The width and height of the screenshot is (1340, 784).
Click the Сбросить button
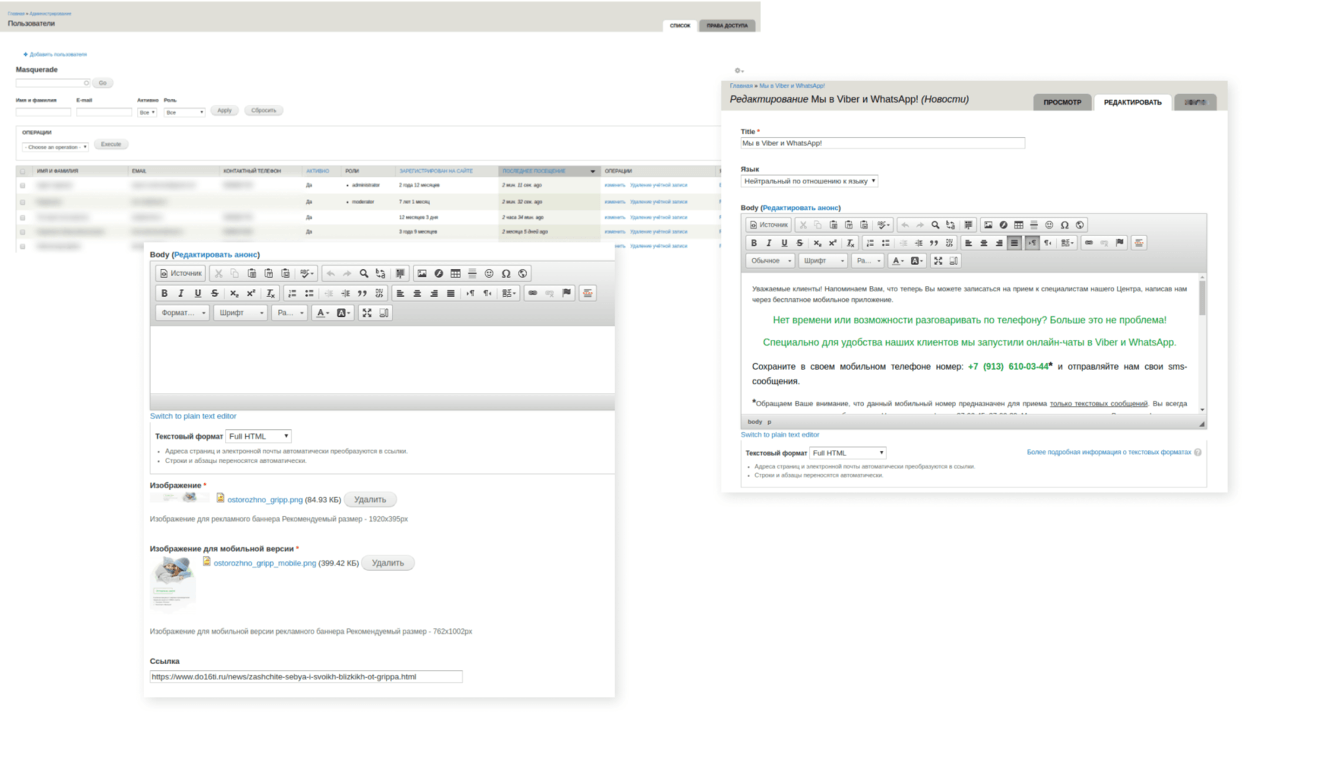coord(264,111)
